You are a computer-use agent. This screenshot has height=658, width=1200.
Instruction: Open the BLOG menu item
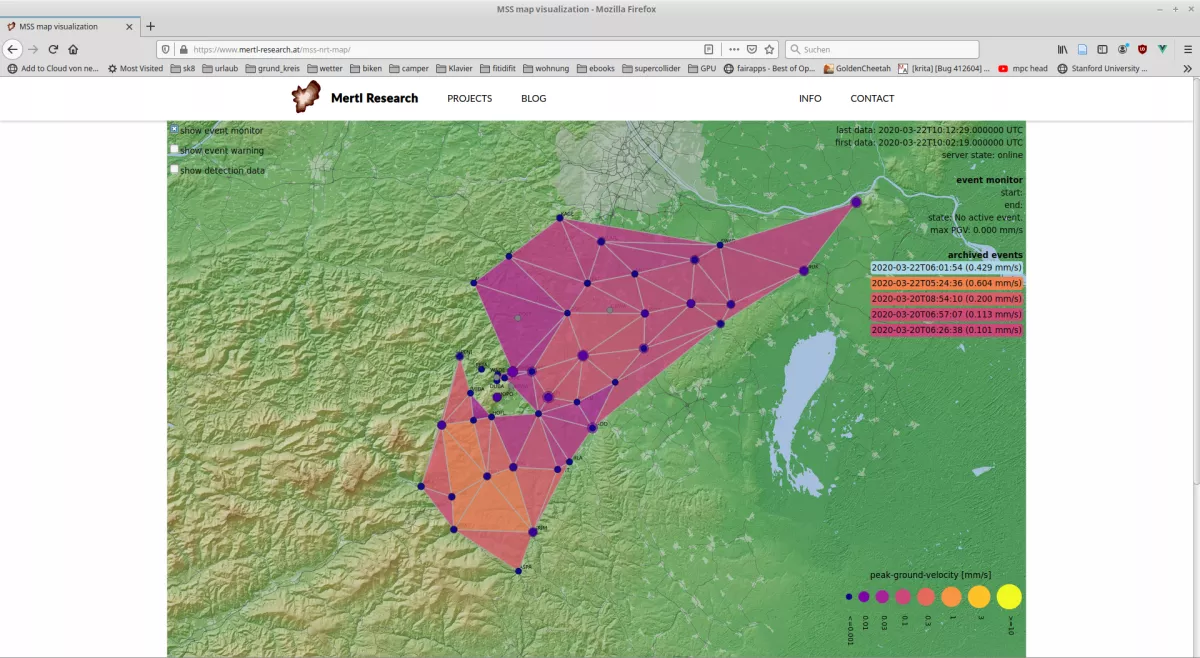click(533, 98)
